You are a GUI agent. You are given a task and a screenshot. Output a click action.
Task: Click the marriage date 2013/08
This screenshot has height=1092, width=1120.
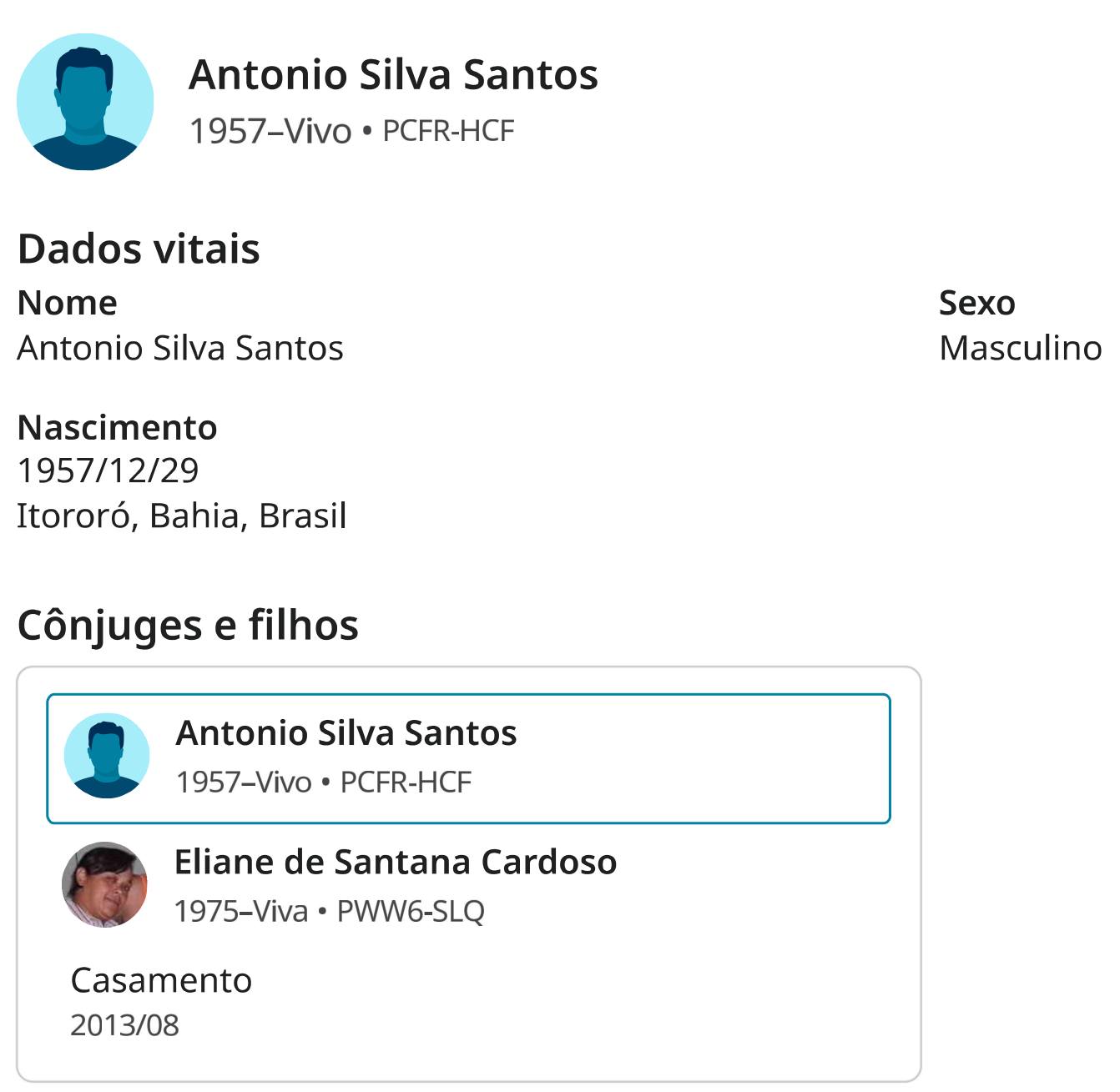124,1025
